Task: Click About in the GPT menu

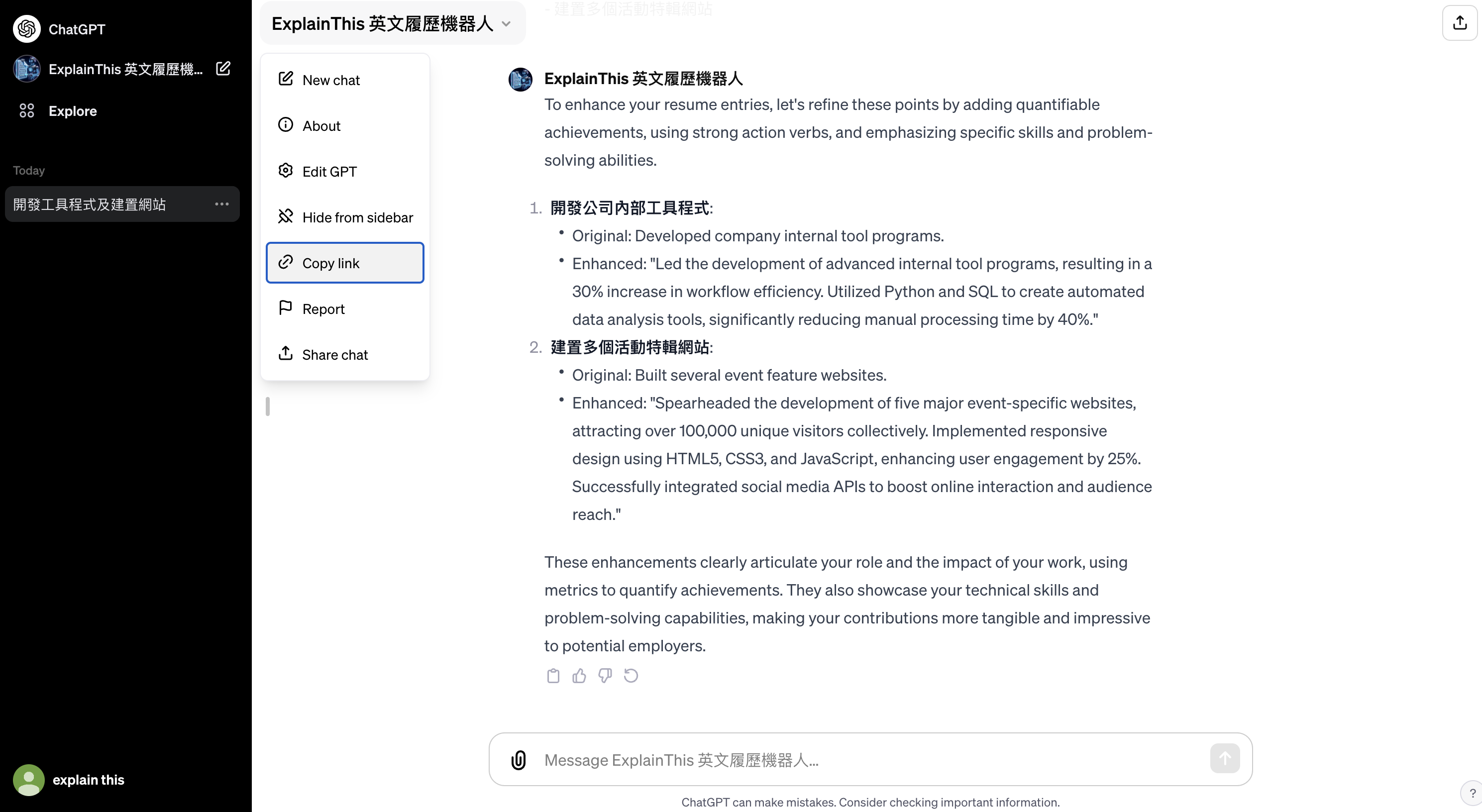Action: tap(344, 126)
